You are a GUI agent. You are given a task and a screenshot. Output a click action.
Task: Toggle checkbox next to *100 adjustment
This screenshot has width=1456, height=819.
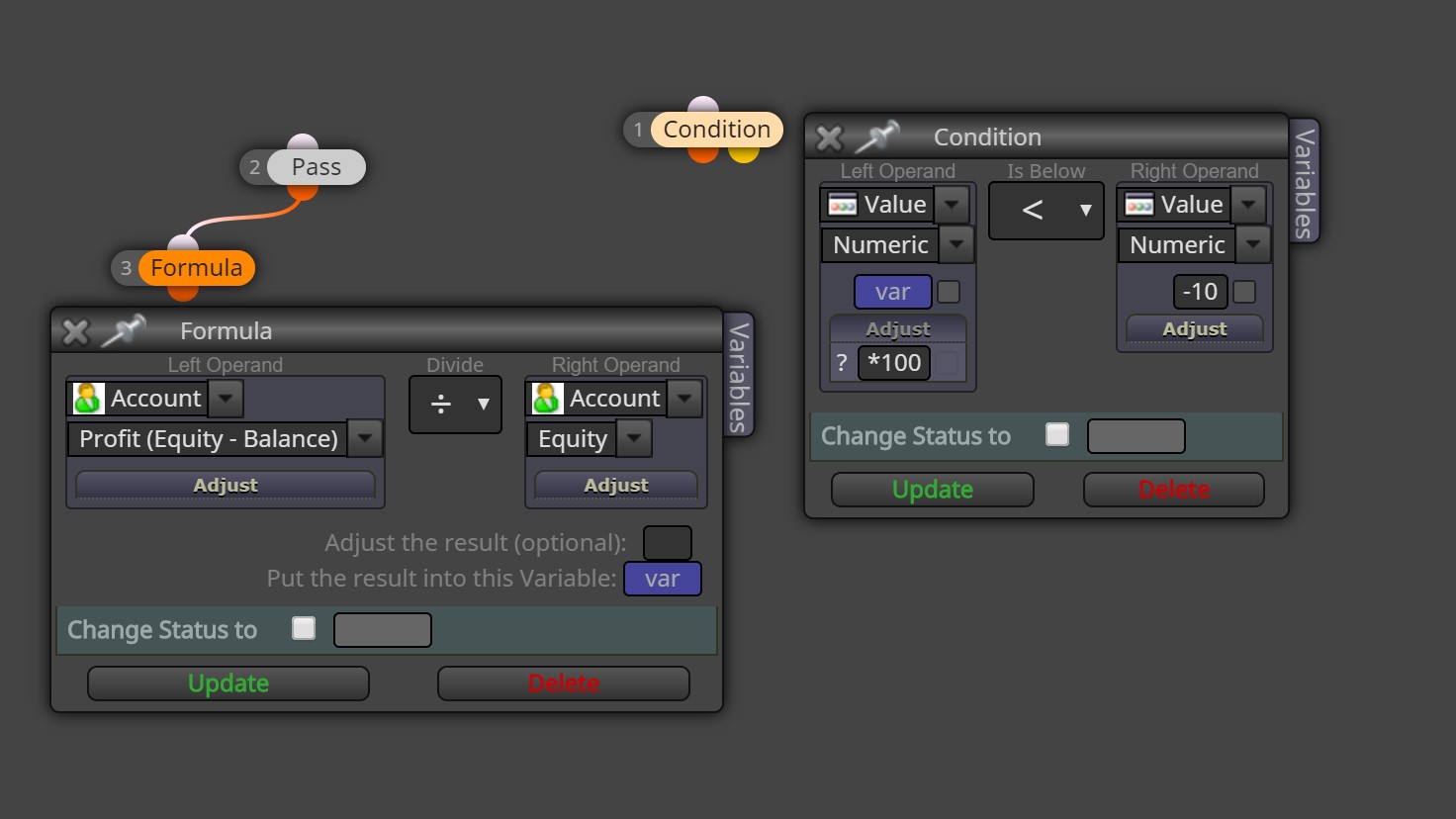point(948,363)
